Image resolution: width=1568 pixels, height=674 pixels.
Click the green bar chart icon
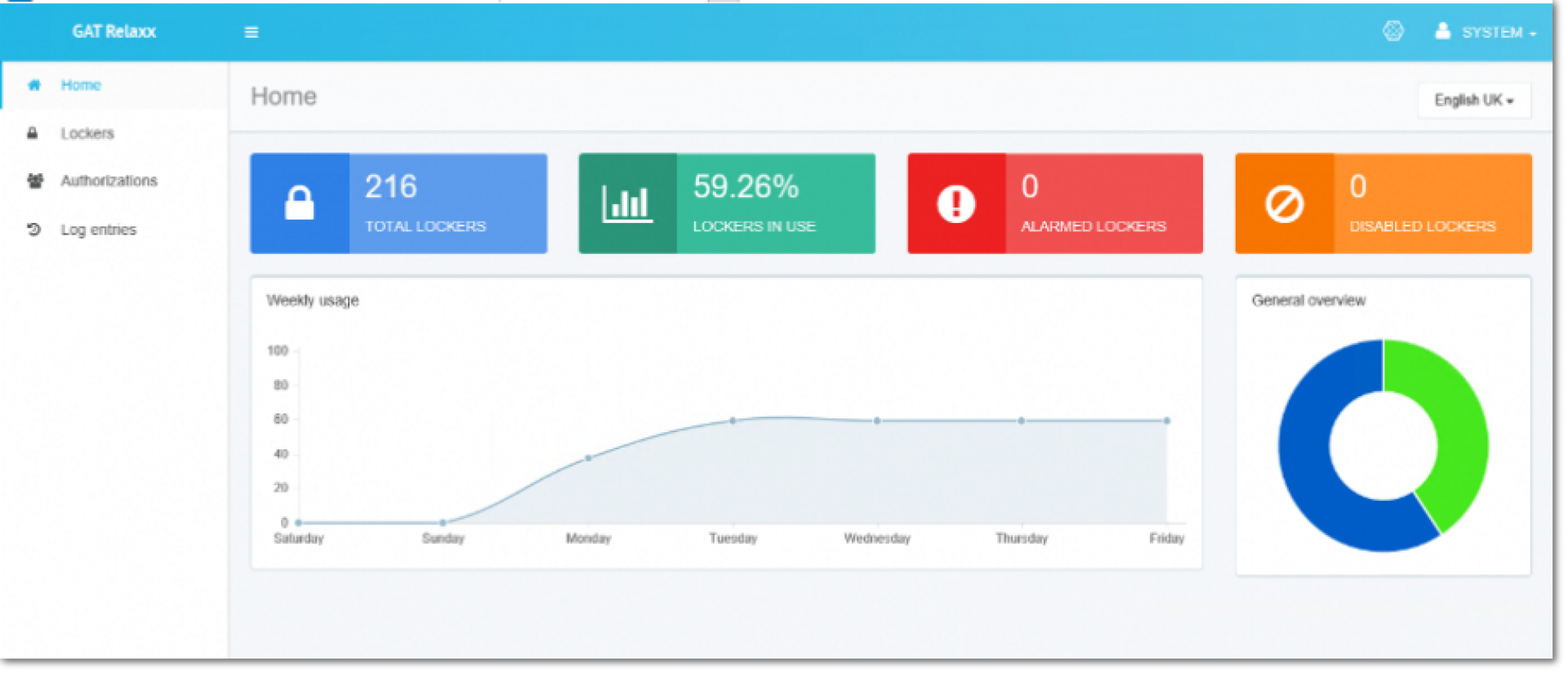click(627, 203)
